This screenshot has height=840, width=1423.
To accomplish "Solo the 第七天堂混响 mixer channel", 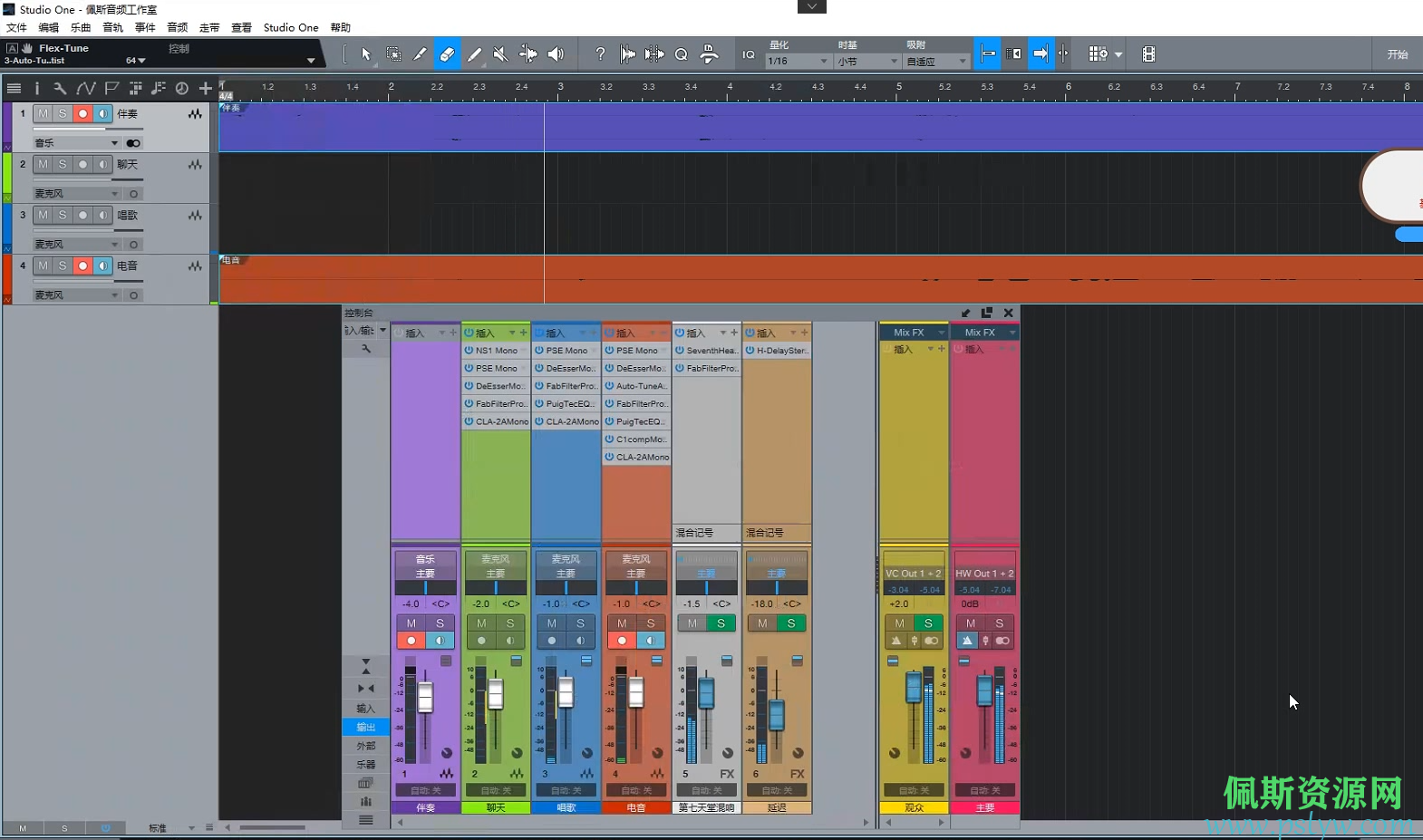I will coord(721,623).
